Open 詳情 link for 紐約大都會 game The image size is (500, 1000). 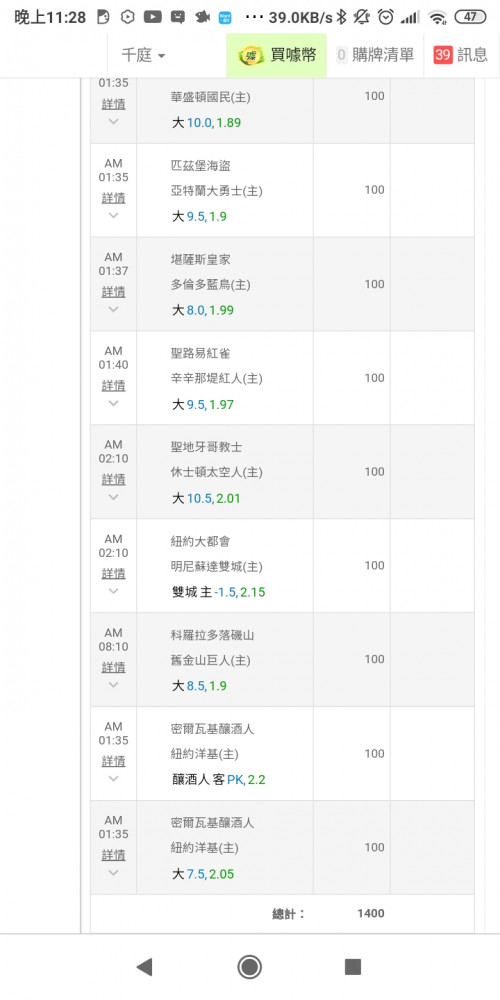[x=114, y=573]
